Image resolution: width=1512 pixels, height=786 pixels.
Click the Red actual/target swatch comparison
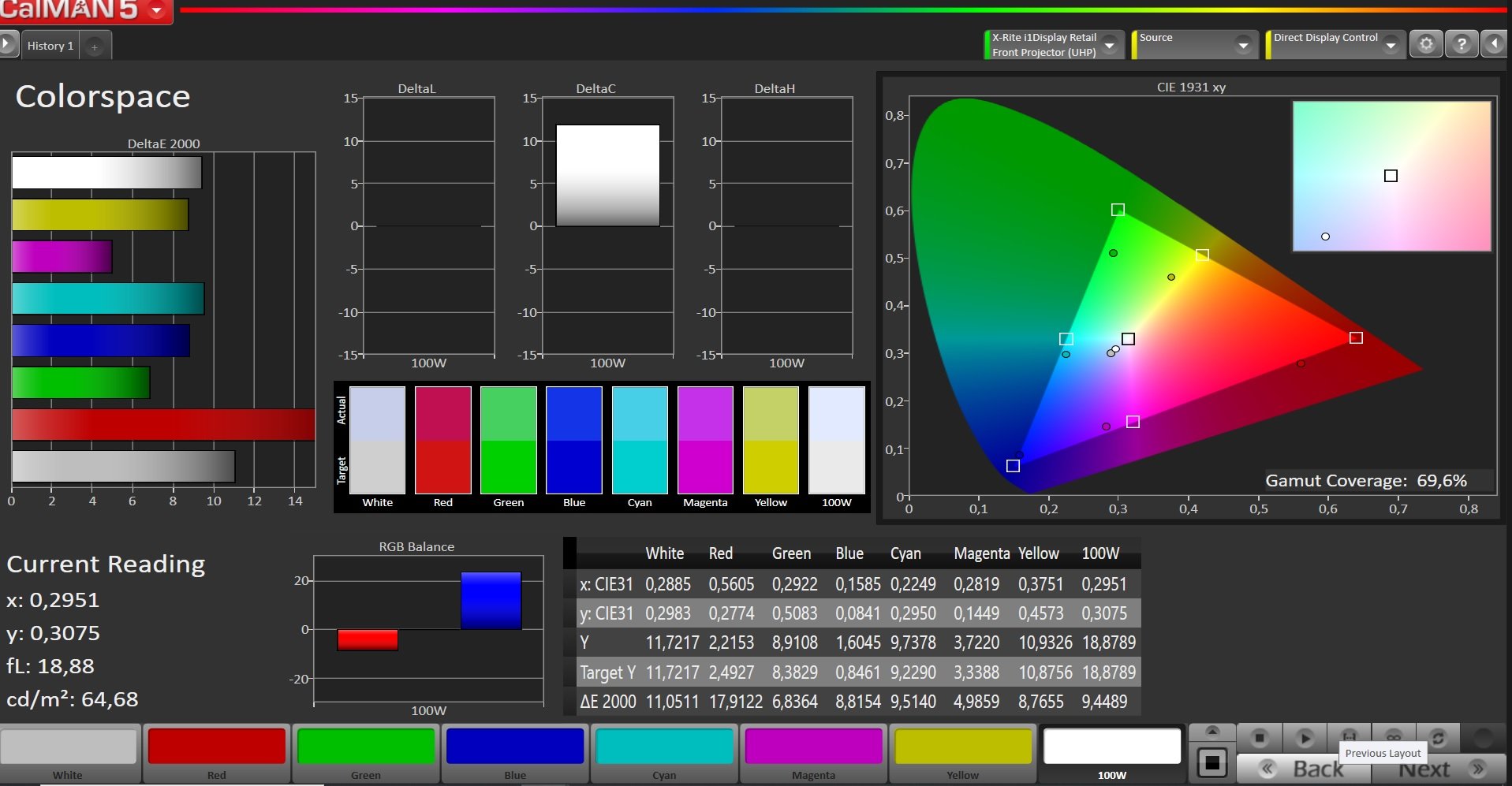(443, 440)
